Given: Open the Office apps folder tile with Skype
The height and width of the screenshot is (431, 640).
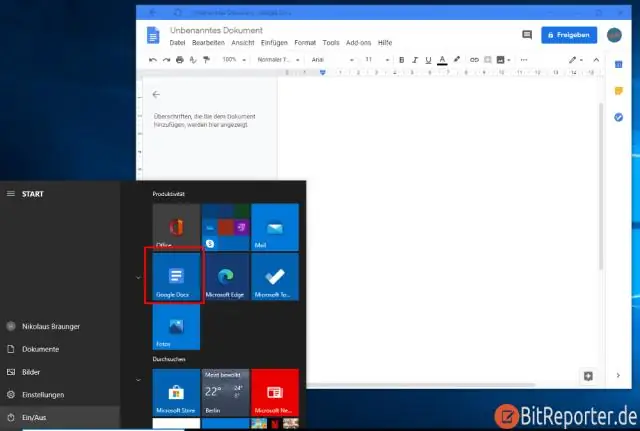Looking at the screenshot, I should tap(225, 227).
